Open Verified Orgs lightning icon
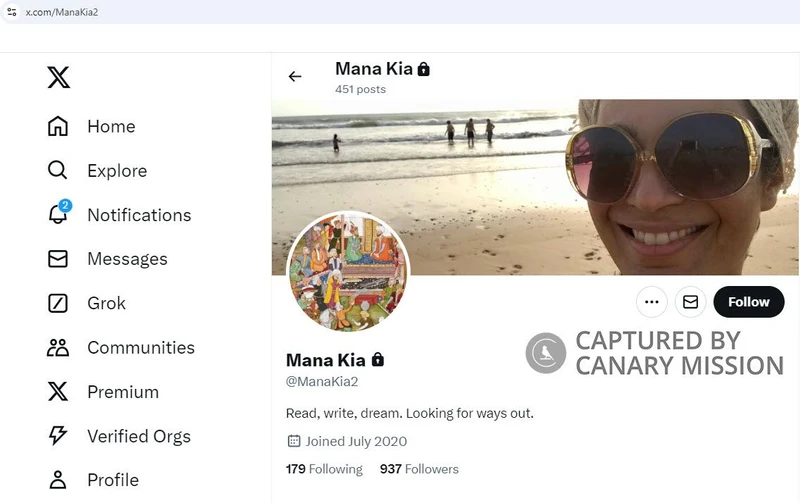800x503 pixels. click(x=58, y=436)
